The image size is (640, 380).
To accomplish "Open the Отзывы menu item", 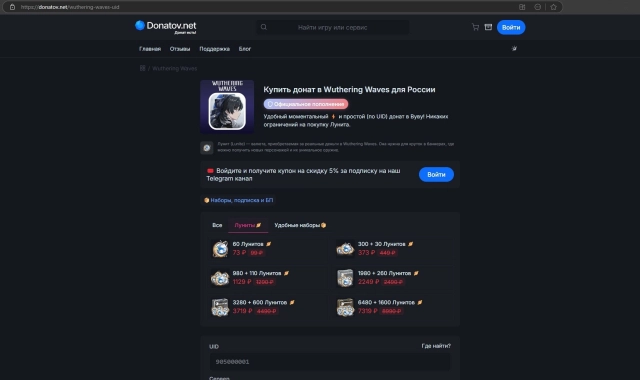I will (x=180, y=49).
